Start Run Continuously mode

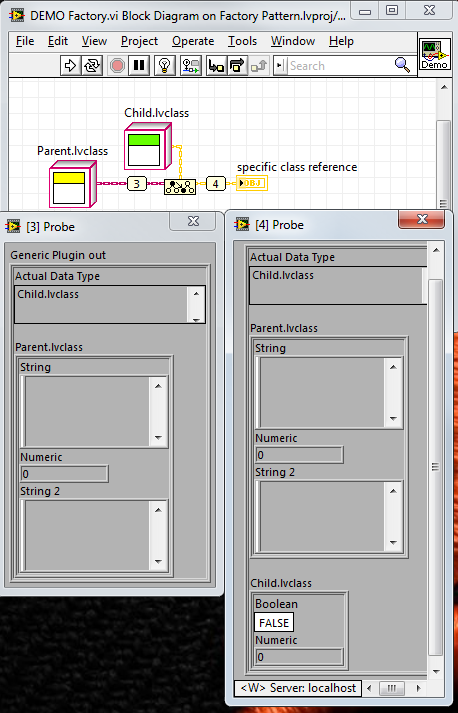point(92,65)
